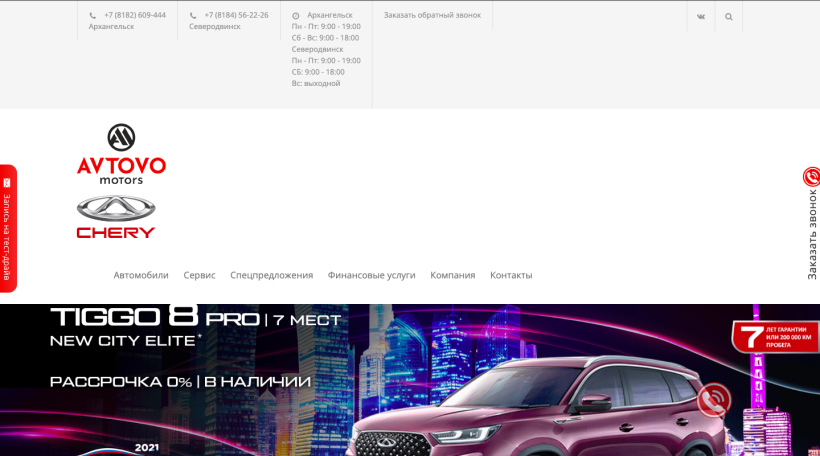Click the Пн - Пт: 9:00 - 19:00 Arkhangelsk hours
Screen dimensions: 820x456
326,27
